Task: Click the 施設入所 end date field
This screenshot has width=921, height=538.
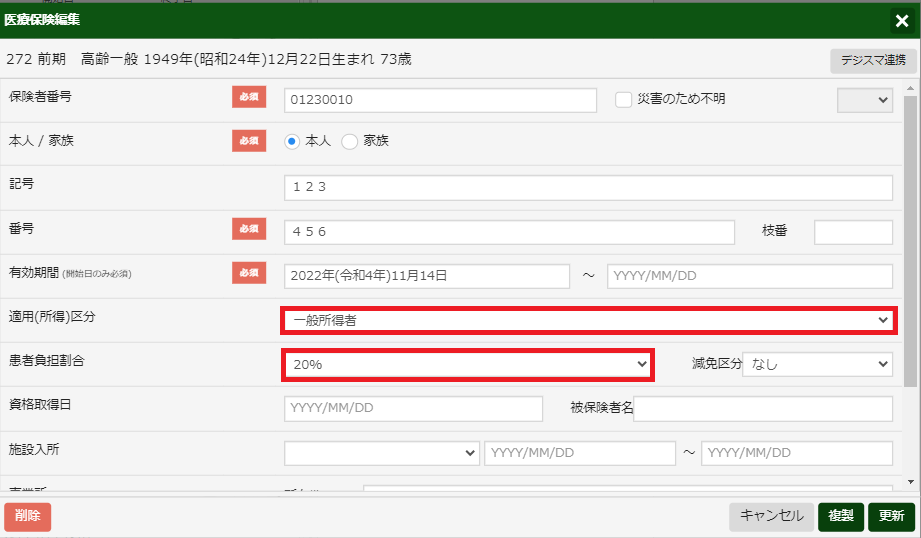Action: [796, 453]
